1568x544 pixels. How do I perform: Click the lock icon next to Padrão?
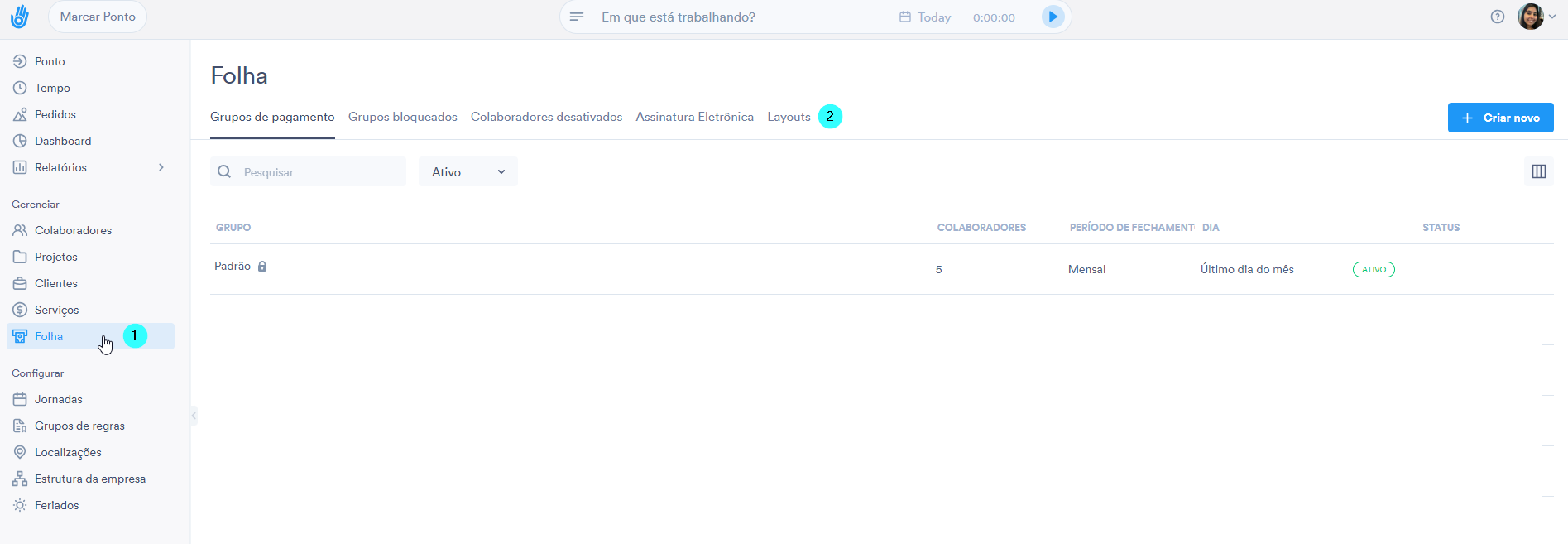pyautogui.click(x=262, y=267)
